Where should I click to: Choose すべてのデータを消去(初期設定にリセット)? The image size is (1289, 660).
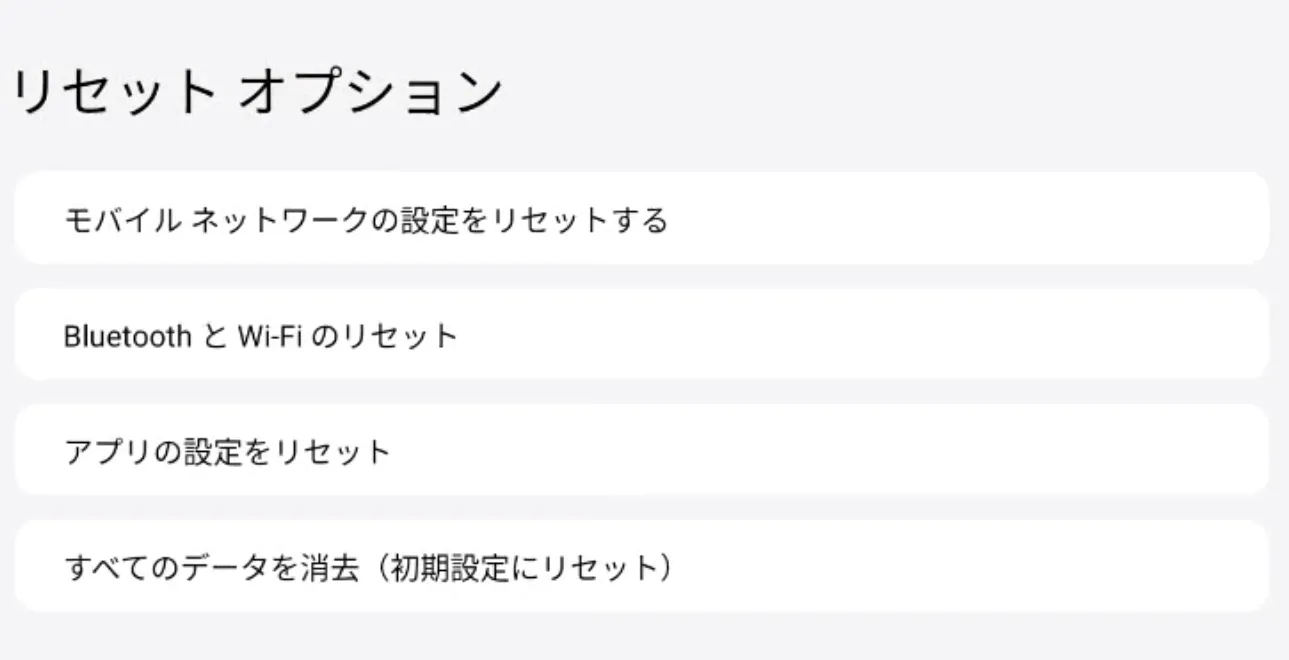(368, 568)
